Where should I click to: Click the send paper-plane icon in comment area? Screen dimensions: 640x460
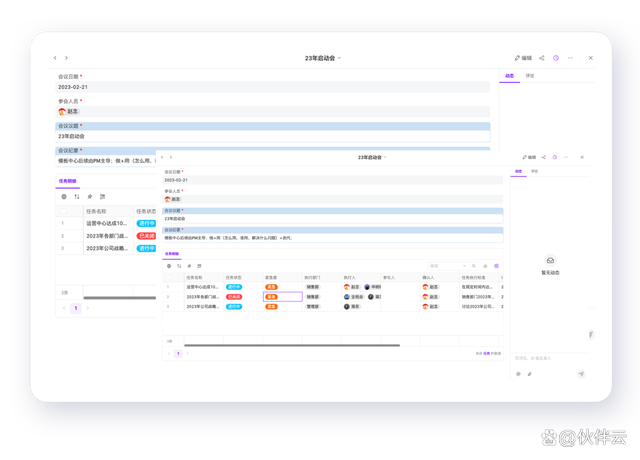point(581,373)
